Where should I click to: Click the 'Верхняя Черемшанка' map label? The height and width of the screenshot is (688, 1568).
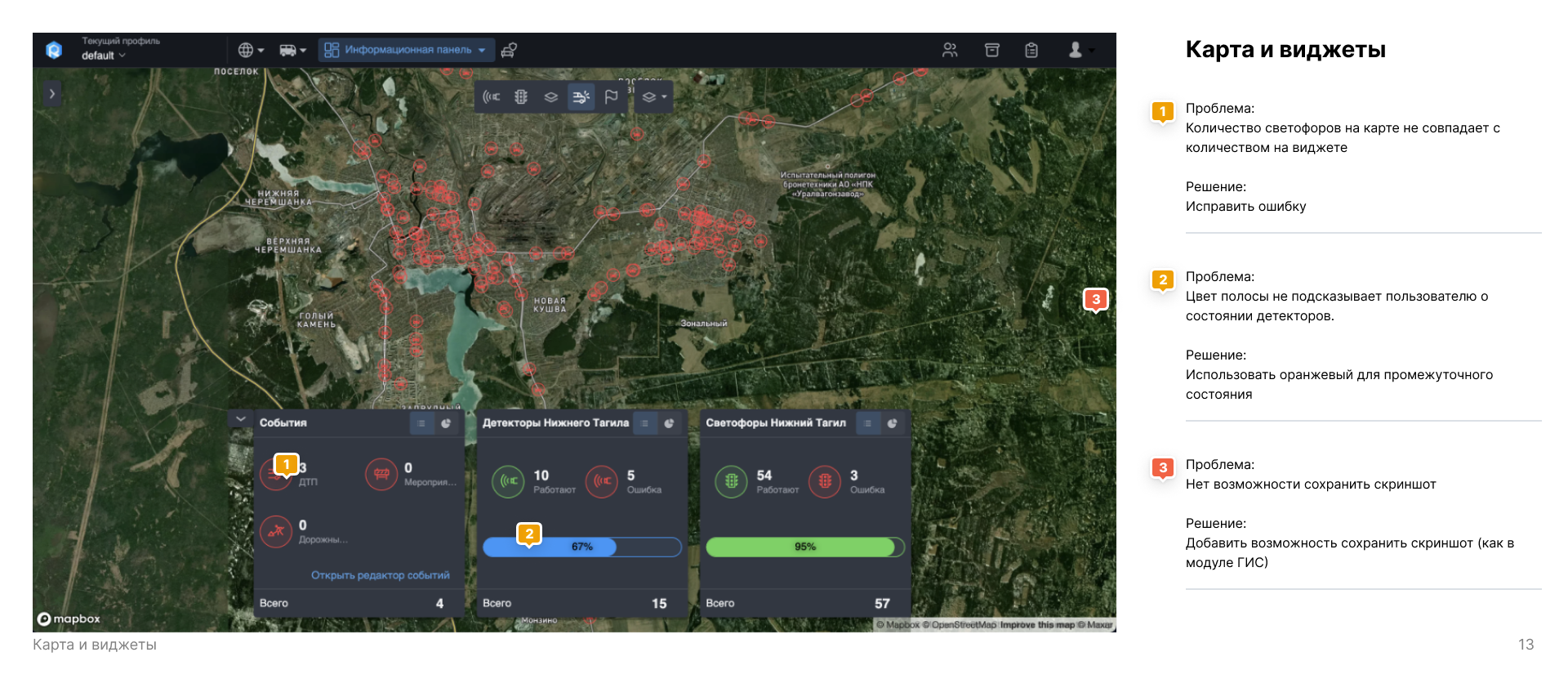[x=288, y=245]
